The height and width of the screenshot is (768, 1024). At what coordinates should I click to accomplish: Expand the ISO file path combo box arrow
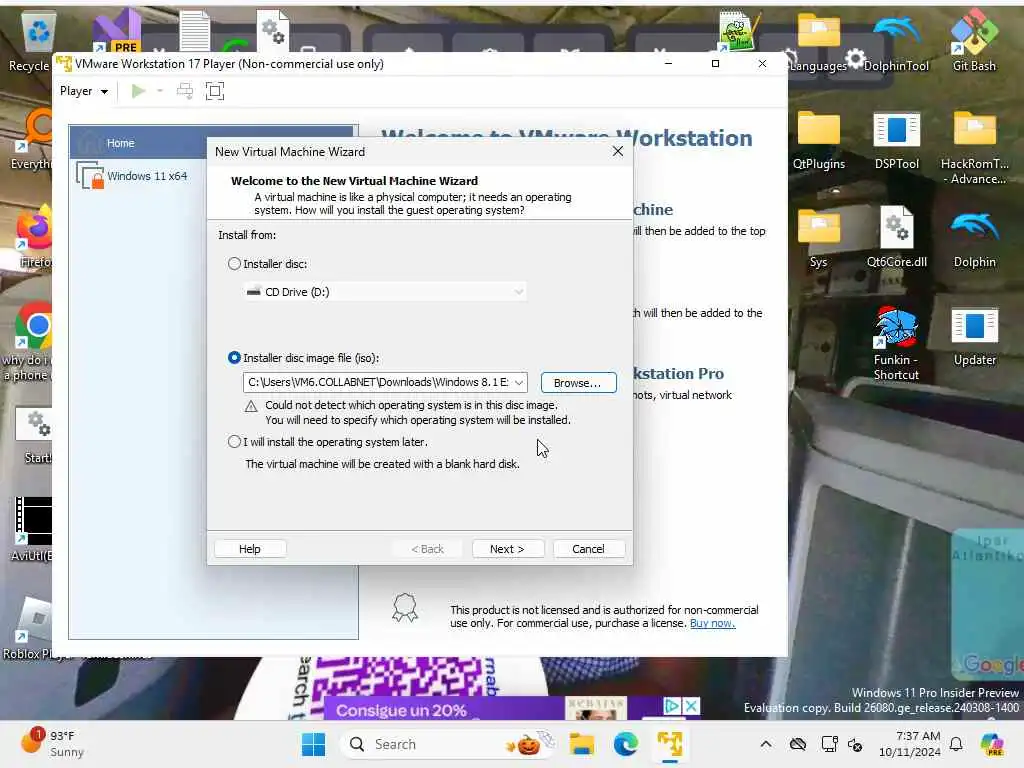click(x=519, y=383)
